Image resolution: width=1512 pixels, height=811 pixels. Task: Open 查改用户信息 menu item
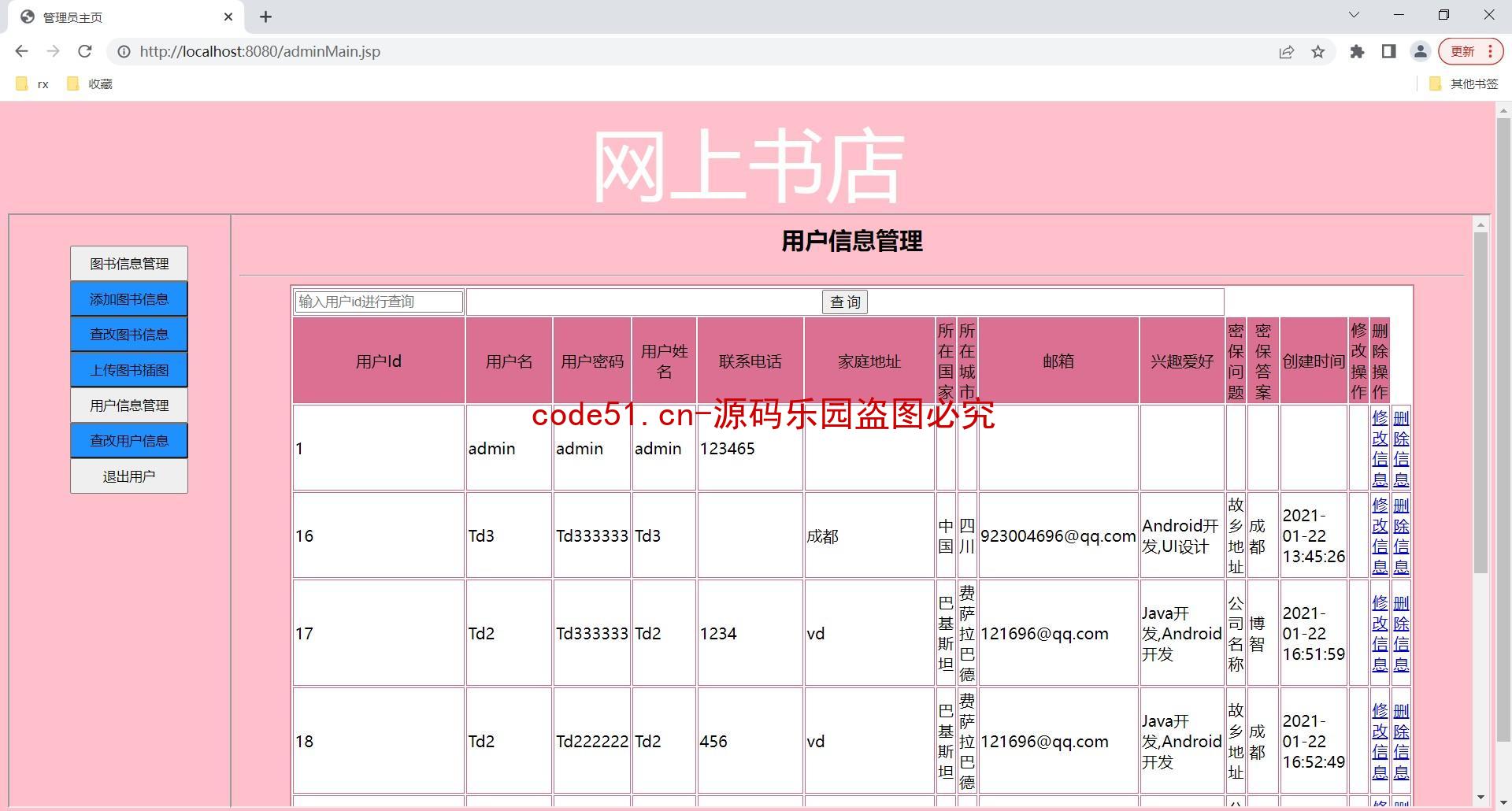pos(129,441)
